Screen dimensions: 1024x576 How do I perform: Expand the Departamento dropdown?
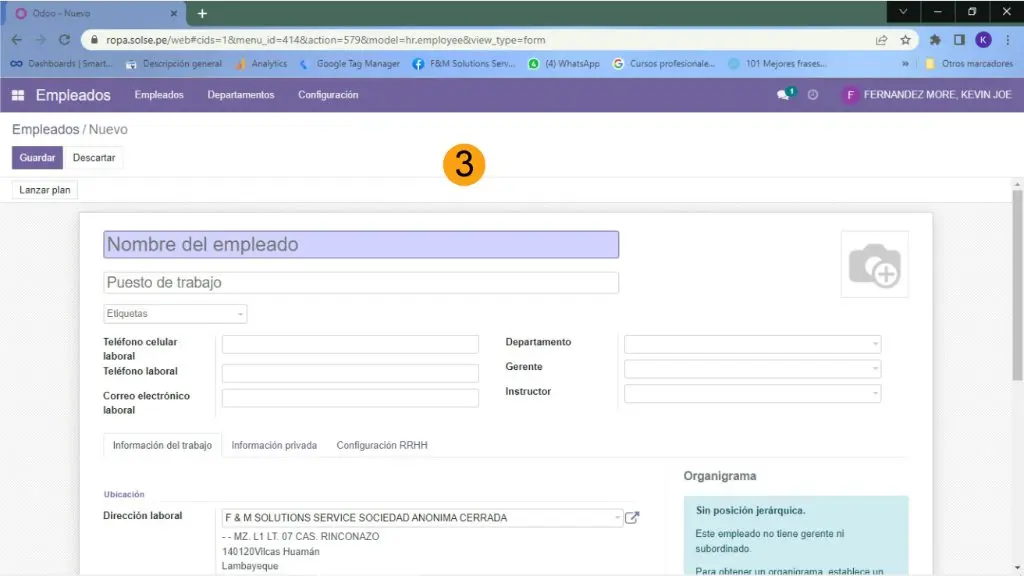752,344
